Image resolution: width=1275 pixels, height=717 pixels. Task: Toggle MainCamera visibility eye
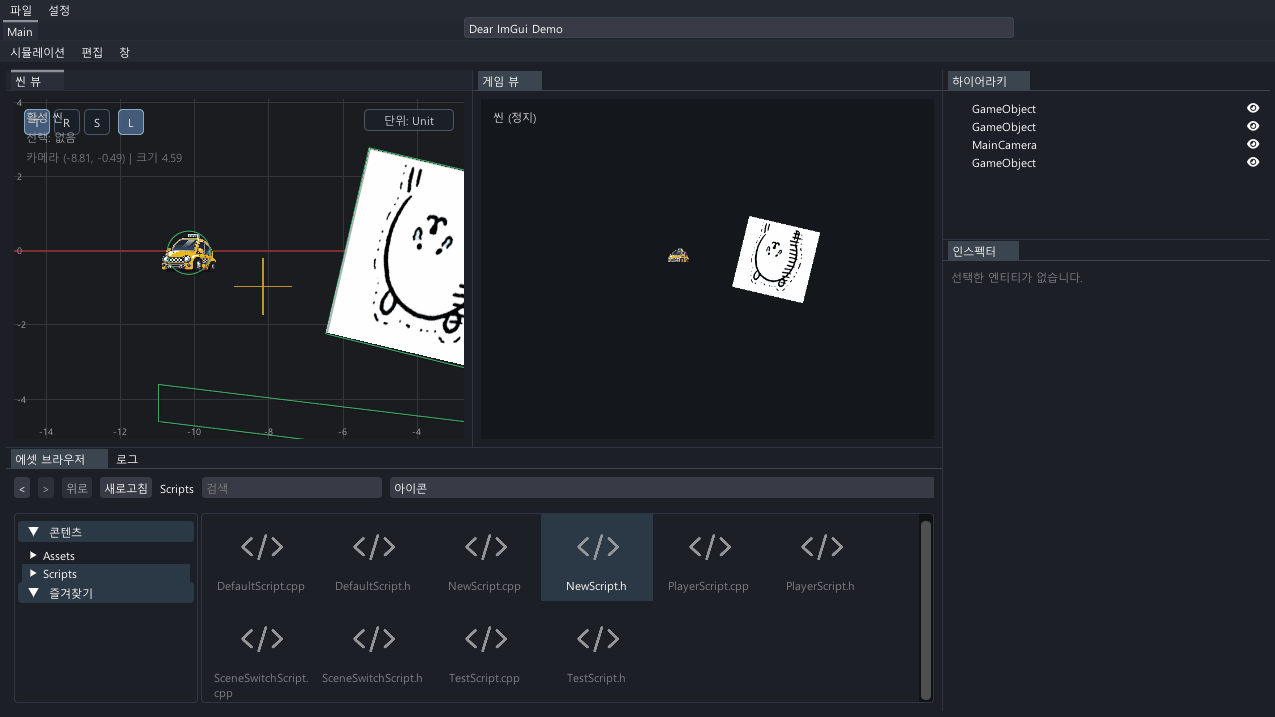point(1253,145)
